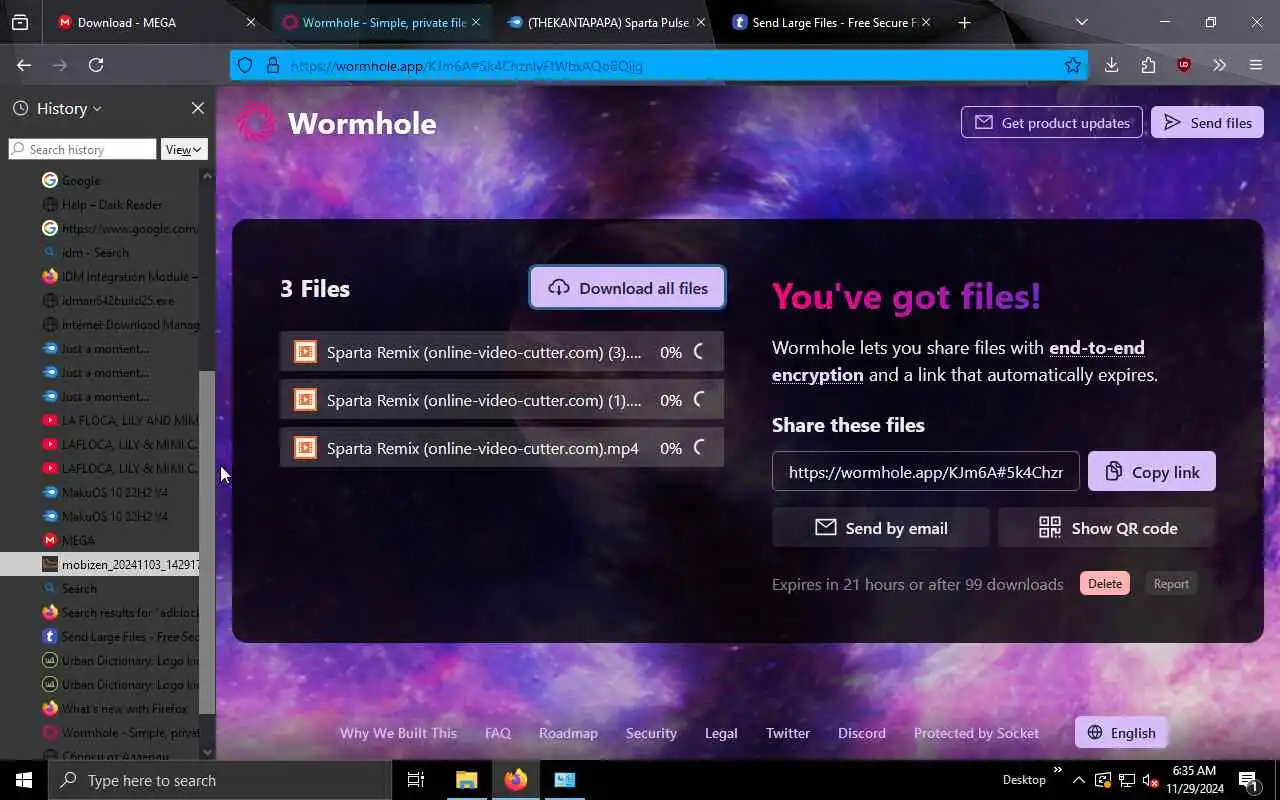The height and width of the screenshot is (800, 1280).
Task: Open the Windows Start menu
Action: click(24, 780)
